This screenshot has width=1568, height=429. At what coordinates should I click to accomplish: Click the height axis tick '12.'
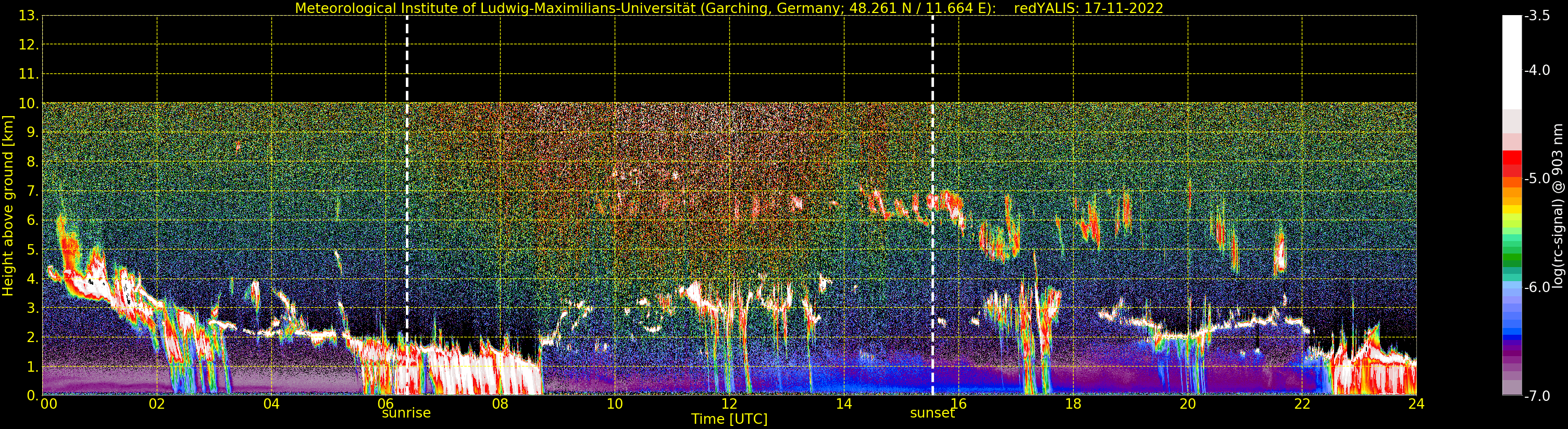click(29, 45)
